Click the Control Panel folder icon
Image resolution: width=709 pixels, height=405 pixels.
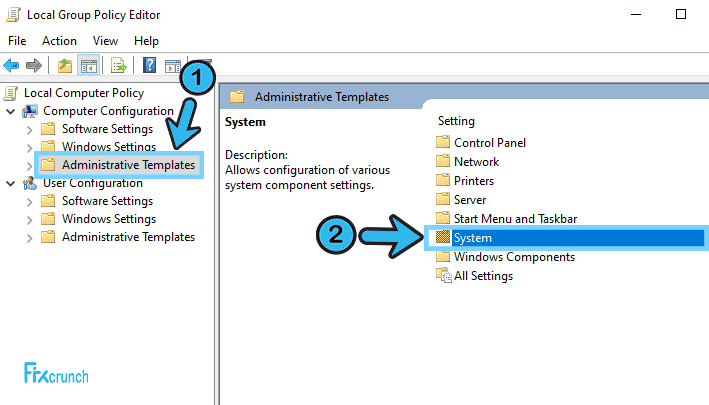click(x=443, y=142)
